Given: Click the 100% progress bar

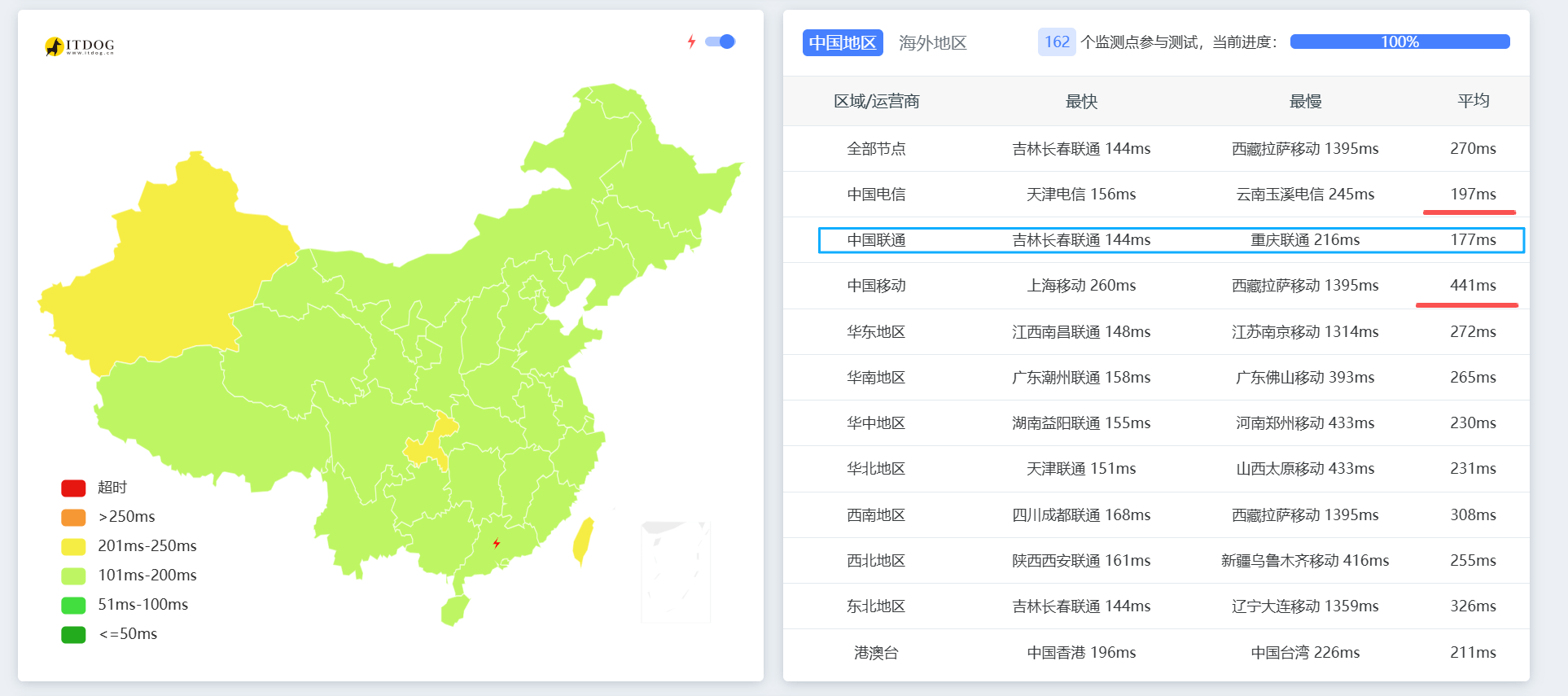Looking at the screenshot, I should [1399, 42].
